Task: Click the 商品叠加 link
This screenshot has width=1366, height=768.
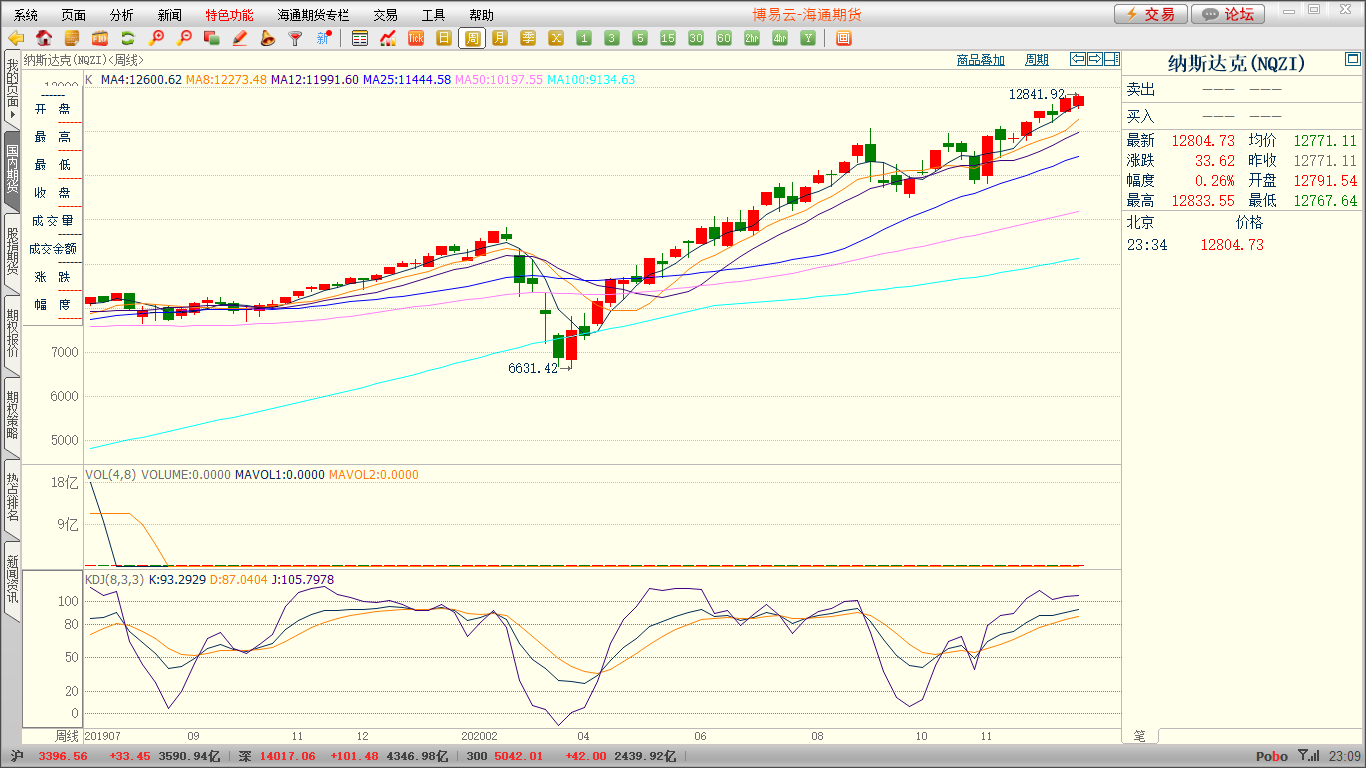Action: [981, 60]
